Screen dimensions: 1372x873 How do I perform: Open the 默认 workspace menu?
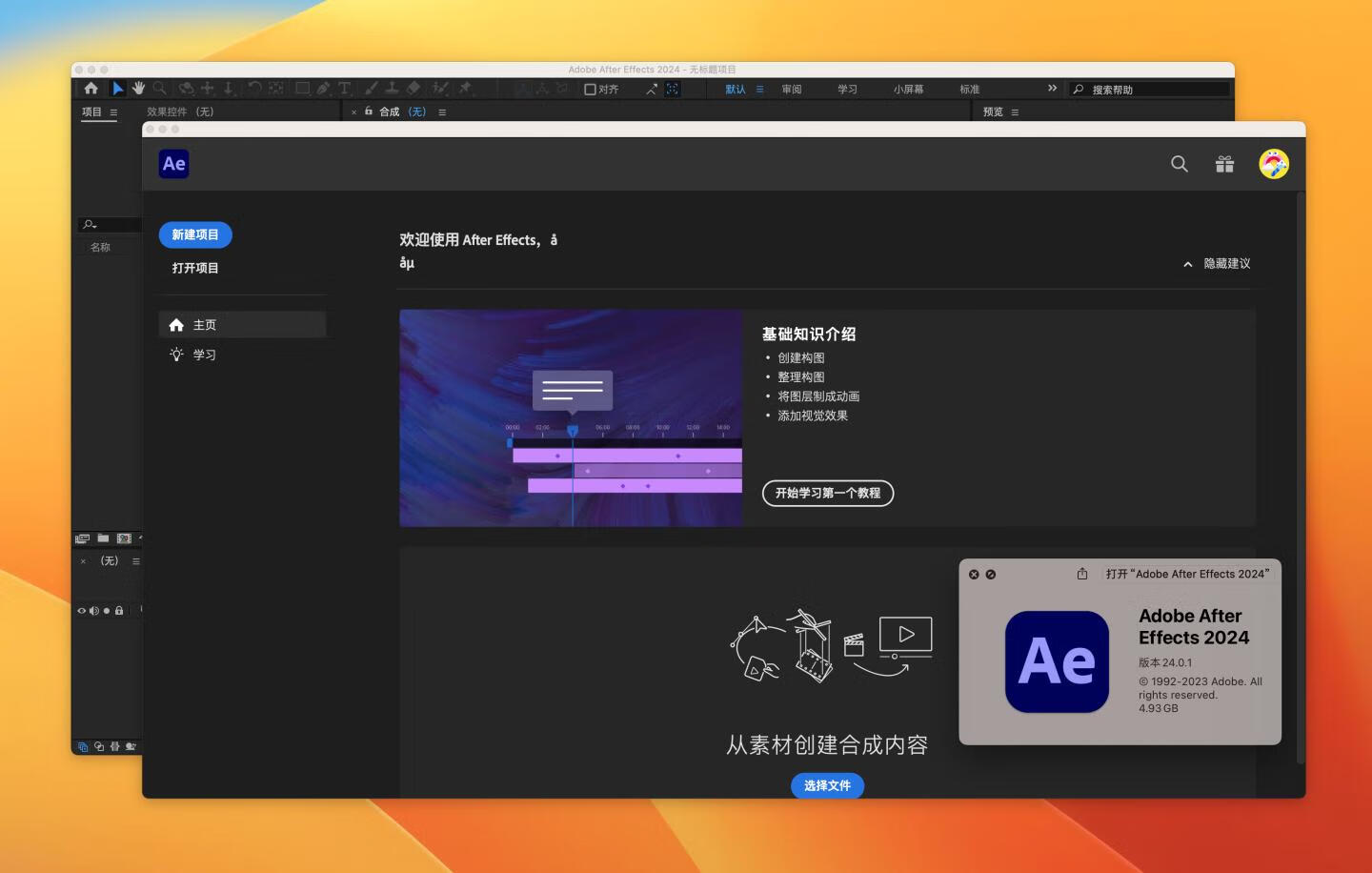(x=759, y=90)
